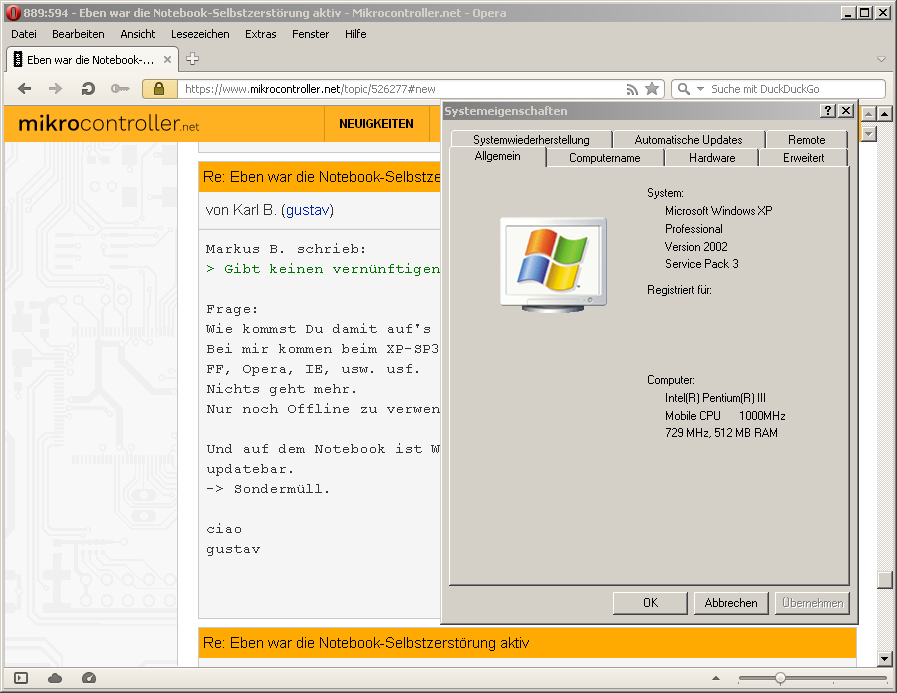Open the Lesezeichen menu
The height and width of the screenshot is (693, 897).
[x=200, y=34]
